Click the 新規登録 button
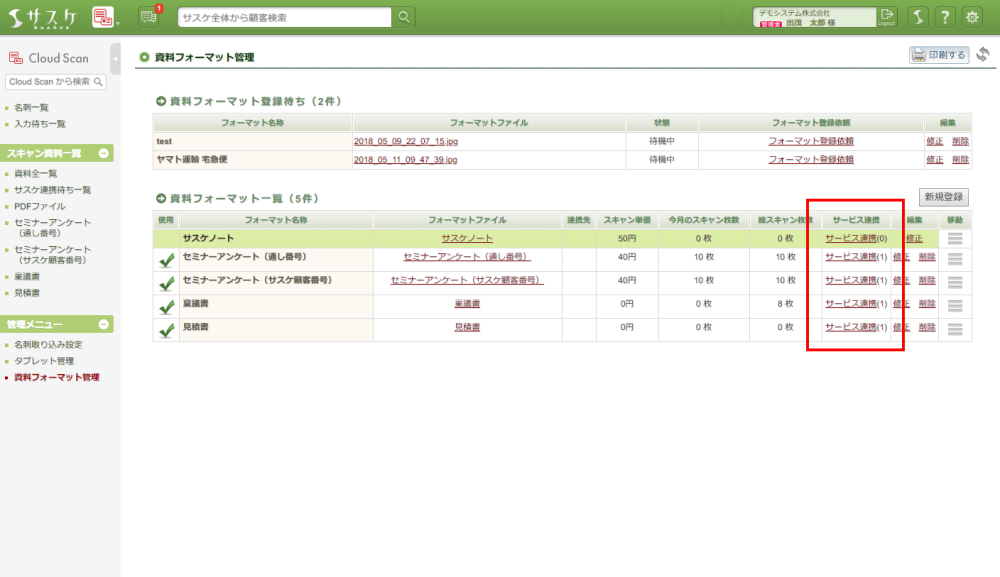Screen dimensions: 1000x577 click(x=944, y=198)
